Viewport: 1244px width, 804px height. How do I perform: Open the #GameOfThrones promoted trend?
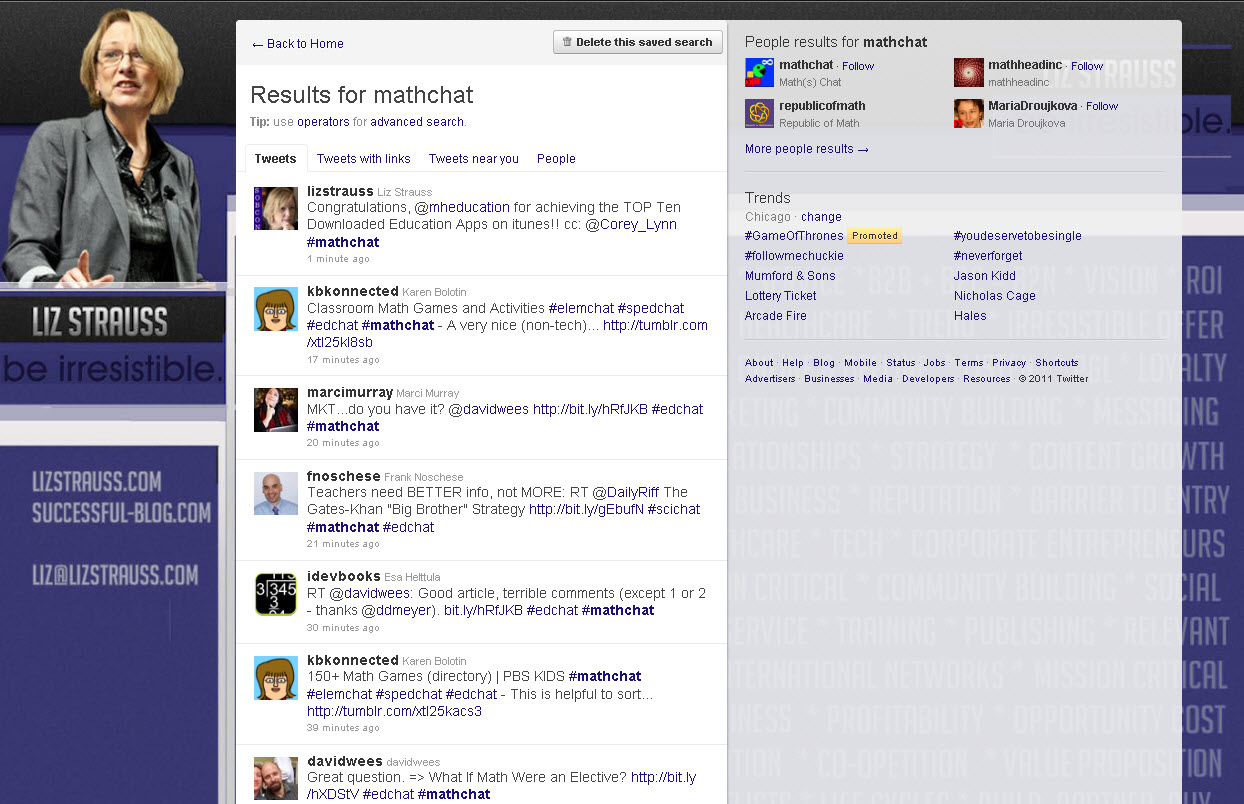[794, 236]
